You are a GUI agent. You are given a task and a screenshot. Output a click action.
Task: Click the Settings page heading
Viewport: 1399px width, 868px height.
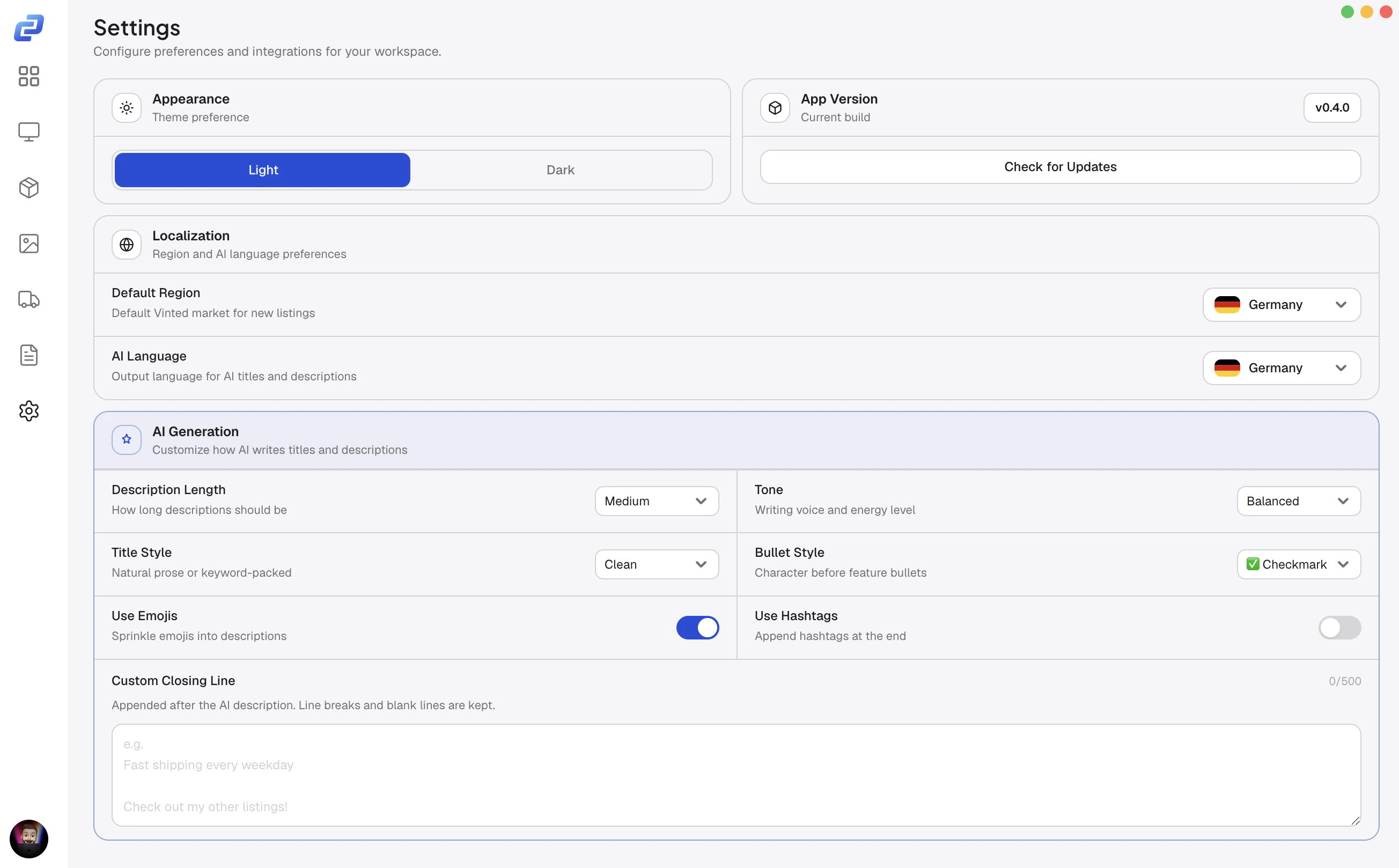tap(137, 27)
